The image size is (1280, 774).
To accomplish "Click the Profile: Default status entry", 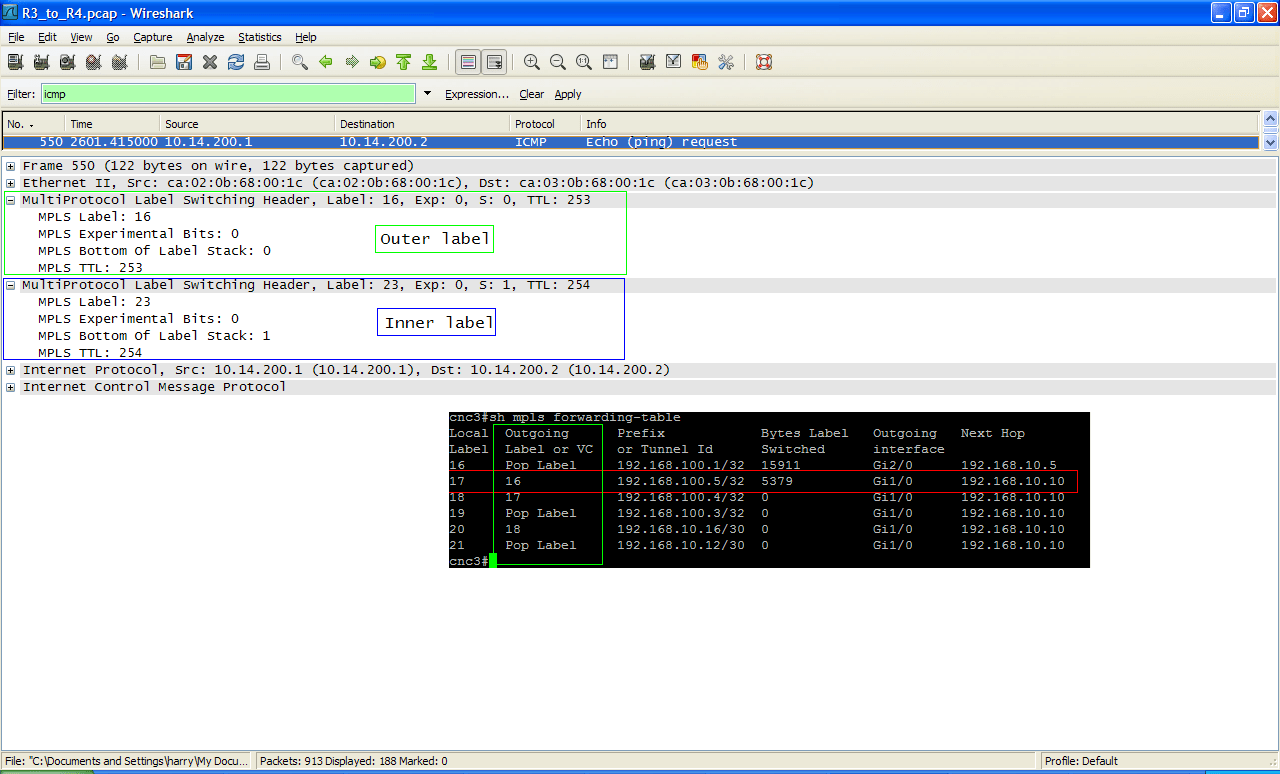I will pyautogui.click(x=1081, y=761).
